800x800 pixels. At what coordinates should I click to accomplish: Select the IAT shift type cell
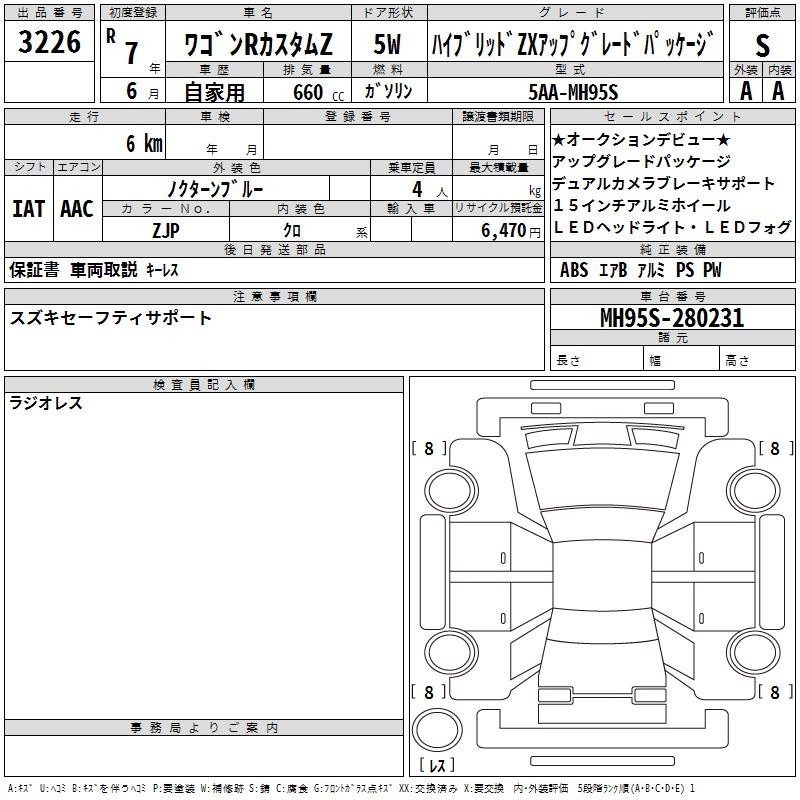[28, 208]
